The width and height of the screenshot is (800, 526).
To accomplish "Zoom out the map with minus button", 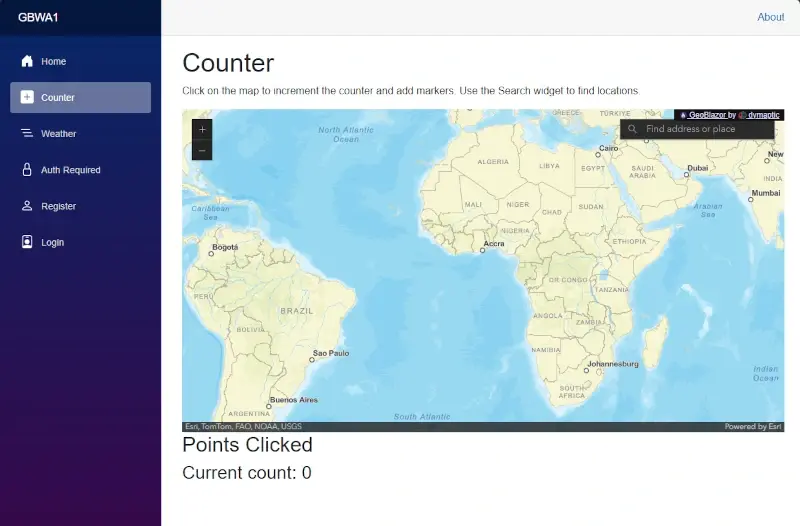I will click(202, 151).
